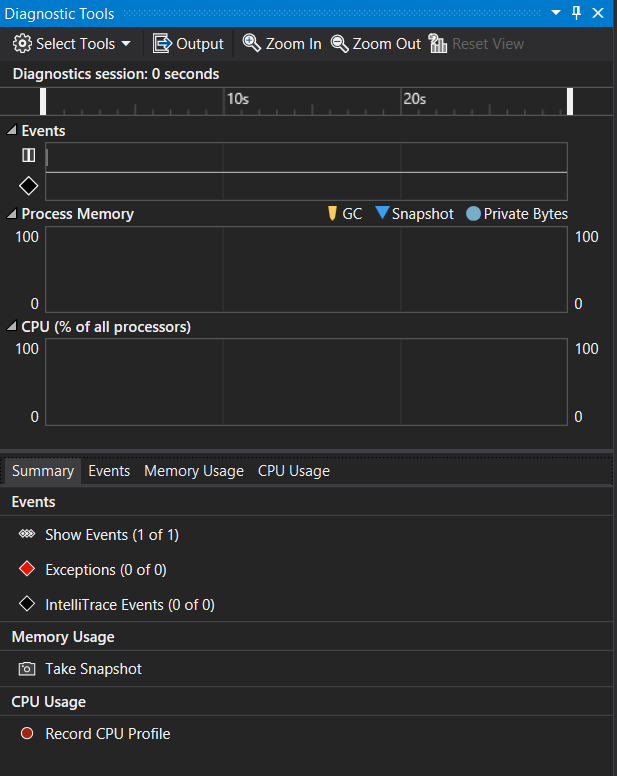Click the red record circle icon
617x776 pixels.
pos(27,733)
